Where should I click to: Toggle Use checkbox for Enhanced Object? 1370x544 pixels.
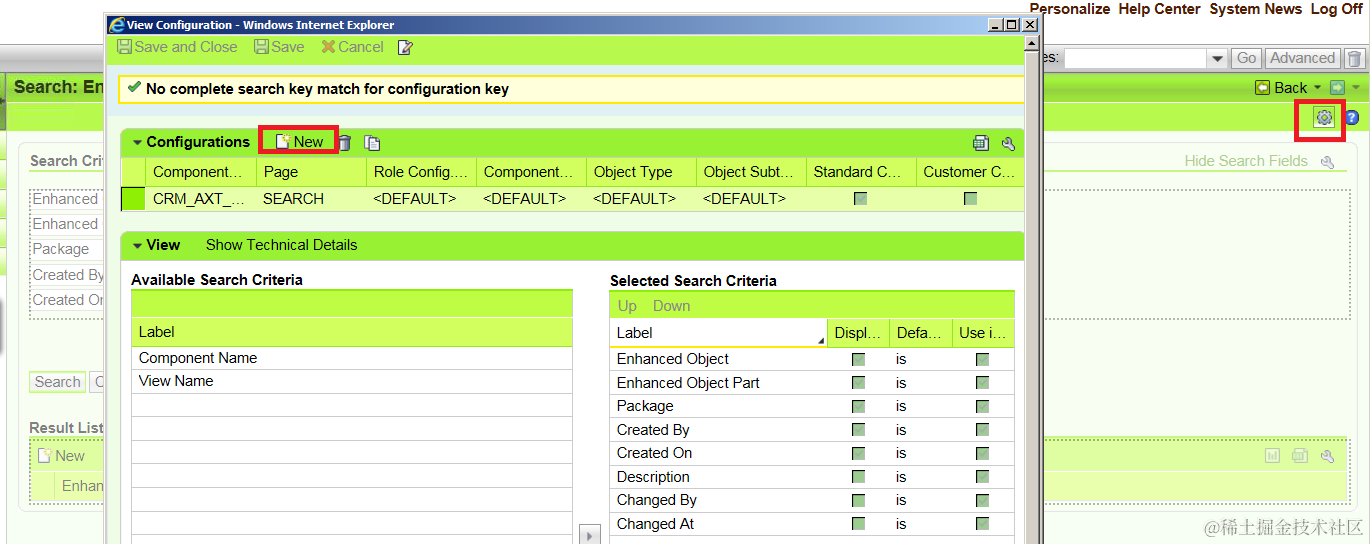982,359
